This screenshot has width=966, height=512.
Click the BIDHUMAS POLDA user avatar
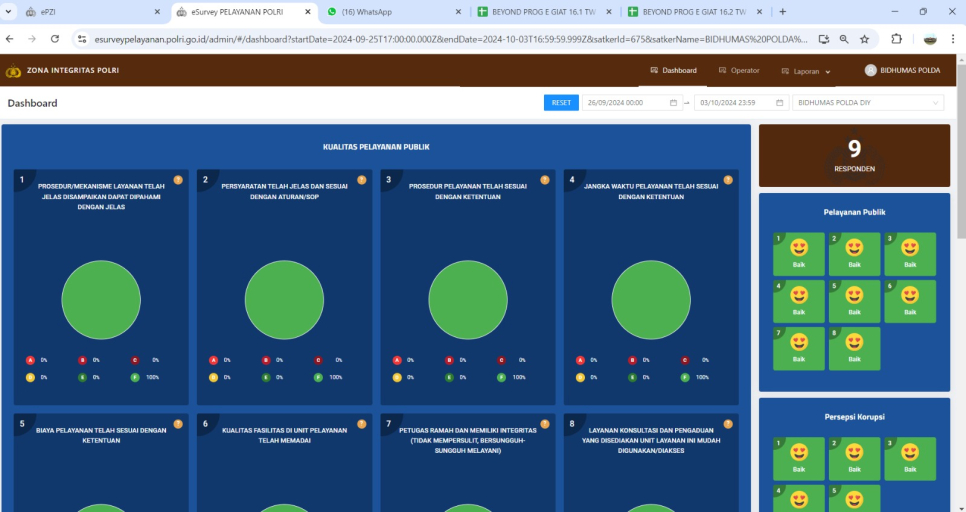(x=871, y=70)
